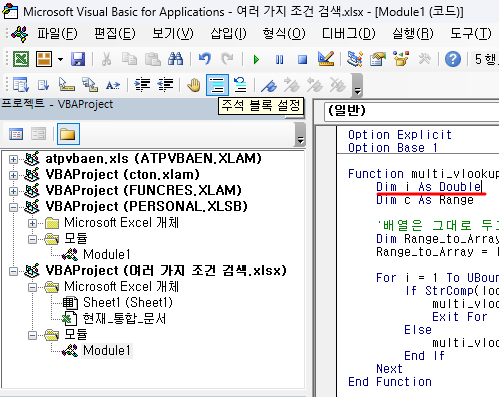Click the Cut scissors icon

[x=106, y=59]
